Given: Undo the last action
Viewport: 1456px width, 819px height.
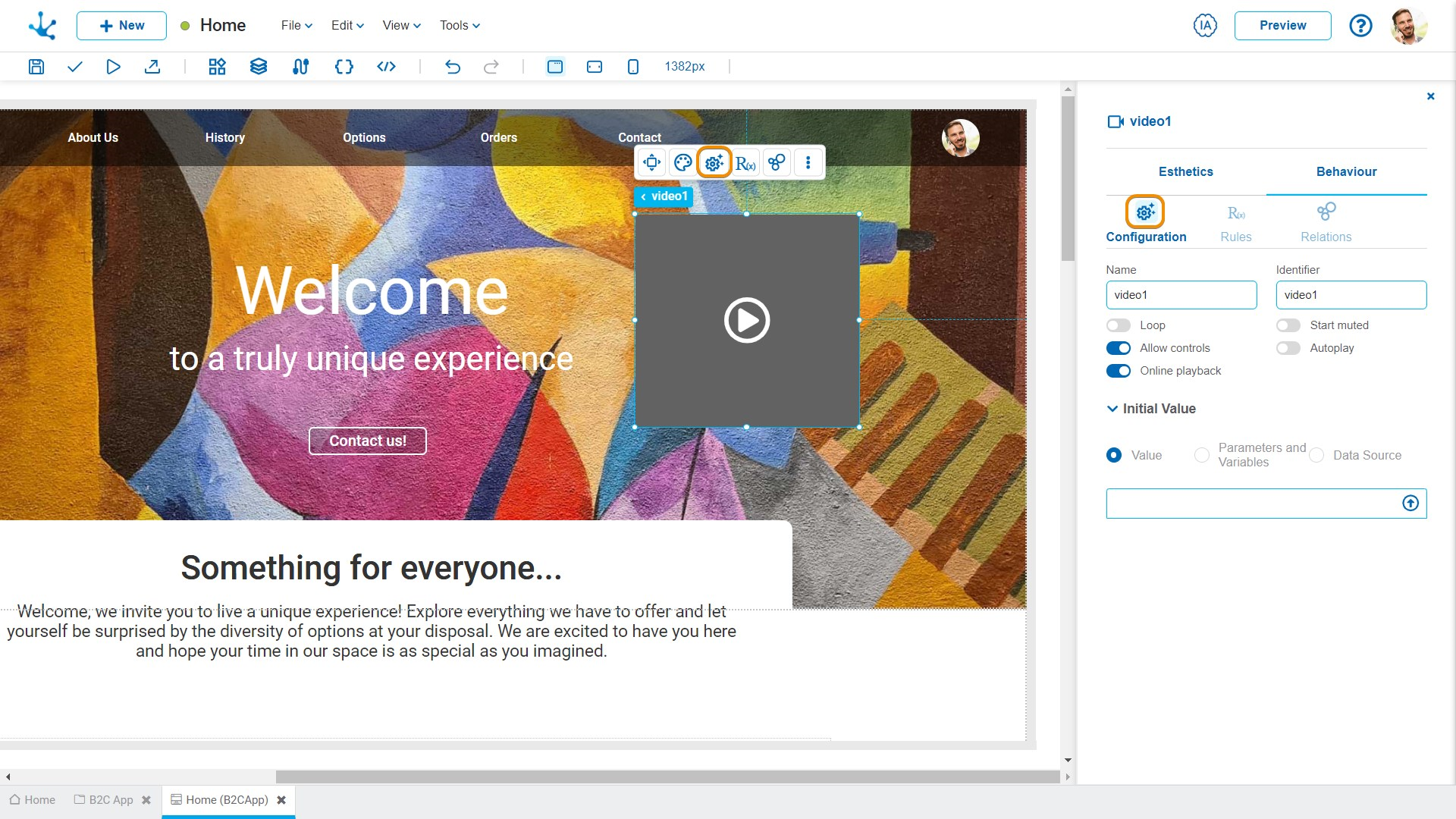Looking at the screenshot, I should point(453,67).
